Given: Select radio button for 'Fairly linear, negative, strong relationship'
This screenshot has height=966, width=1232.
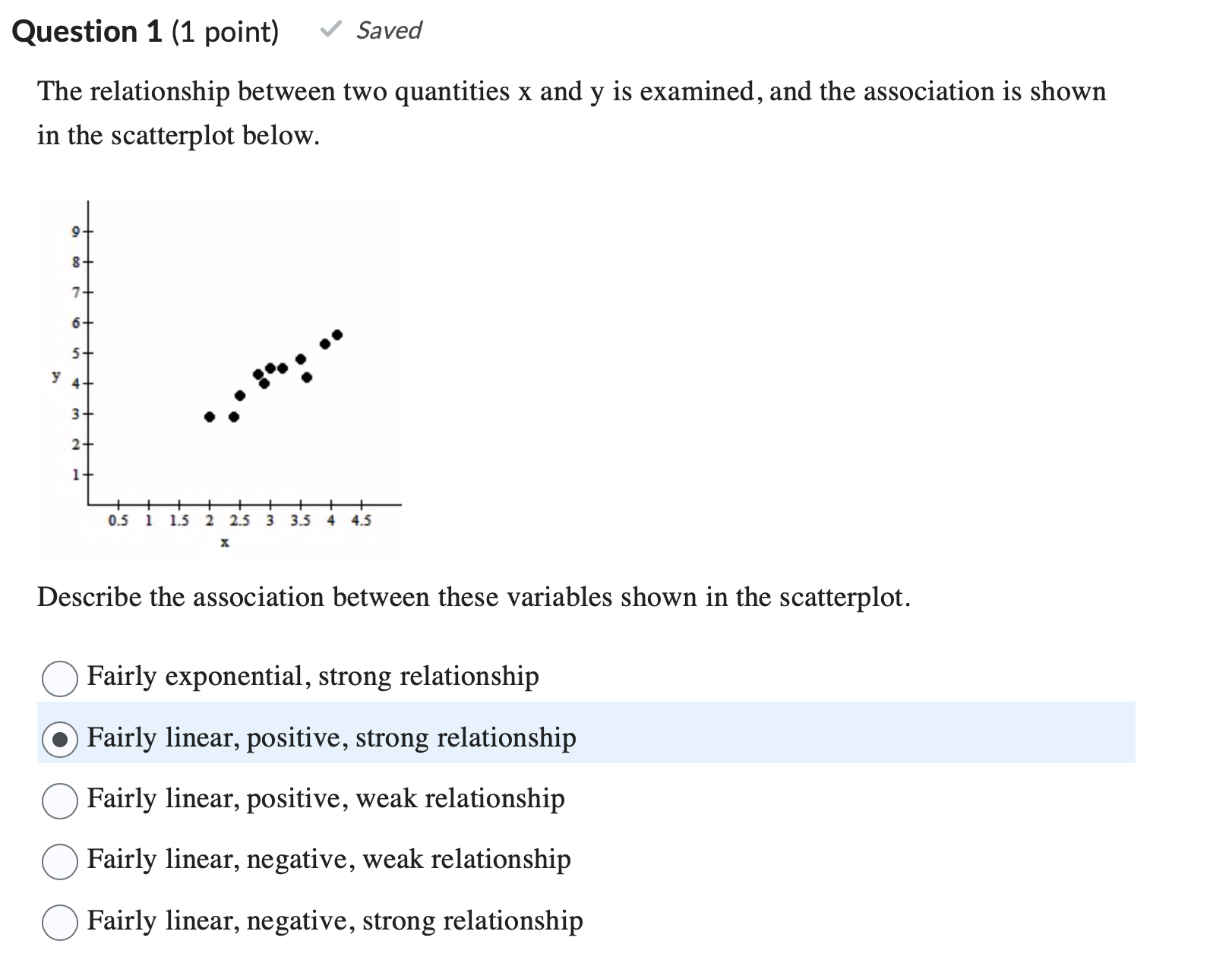Looking at the screenshot, I should (x=61, y=921).
